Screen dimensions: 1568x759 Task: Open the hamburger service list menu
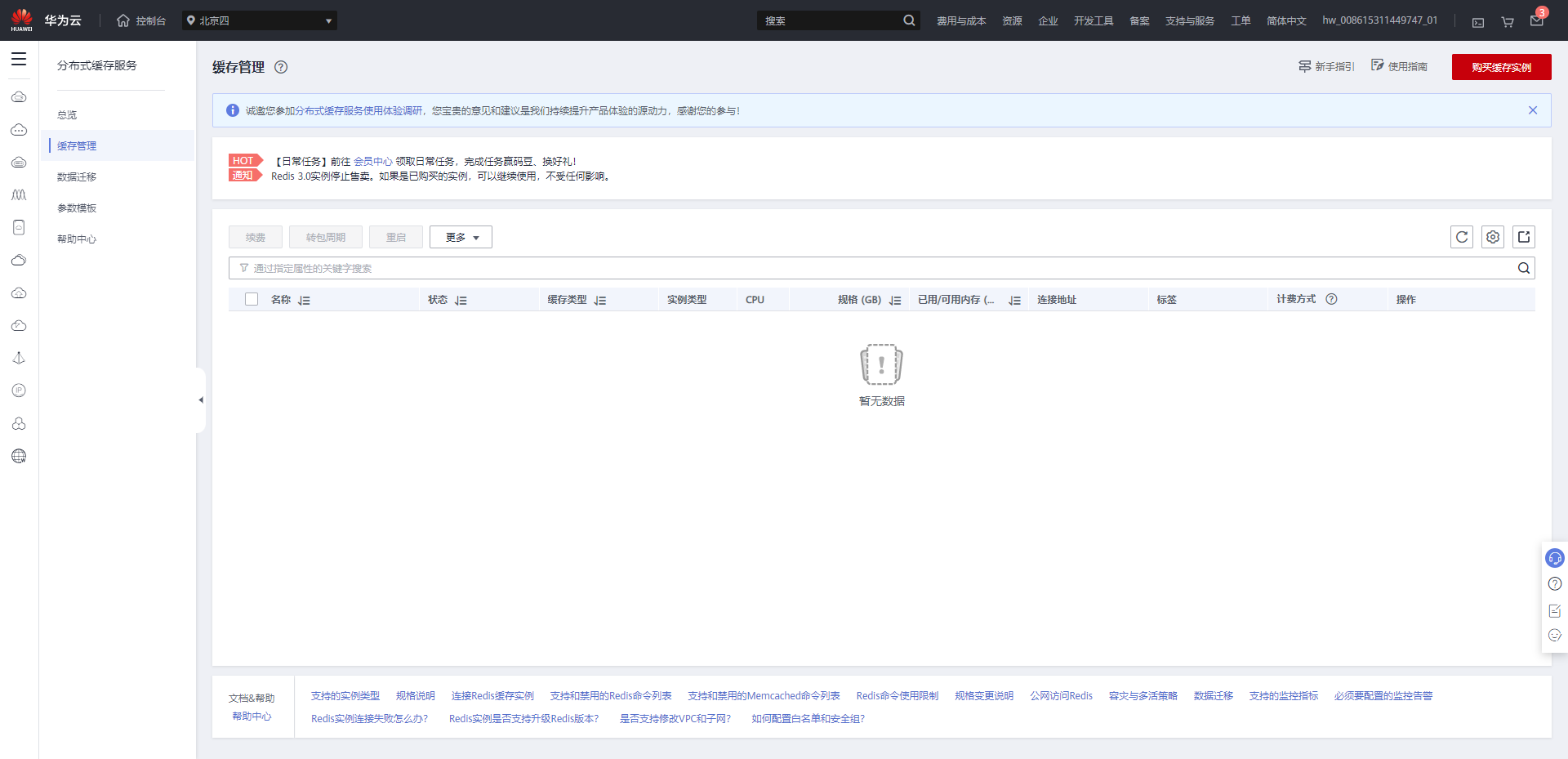tap(19, 59)
